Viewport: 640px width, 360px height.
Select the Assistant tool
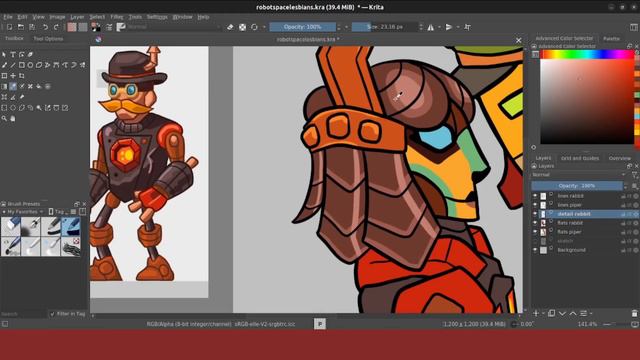4,97
